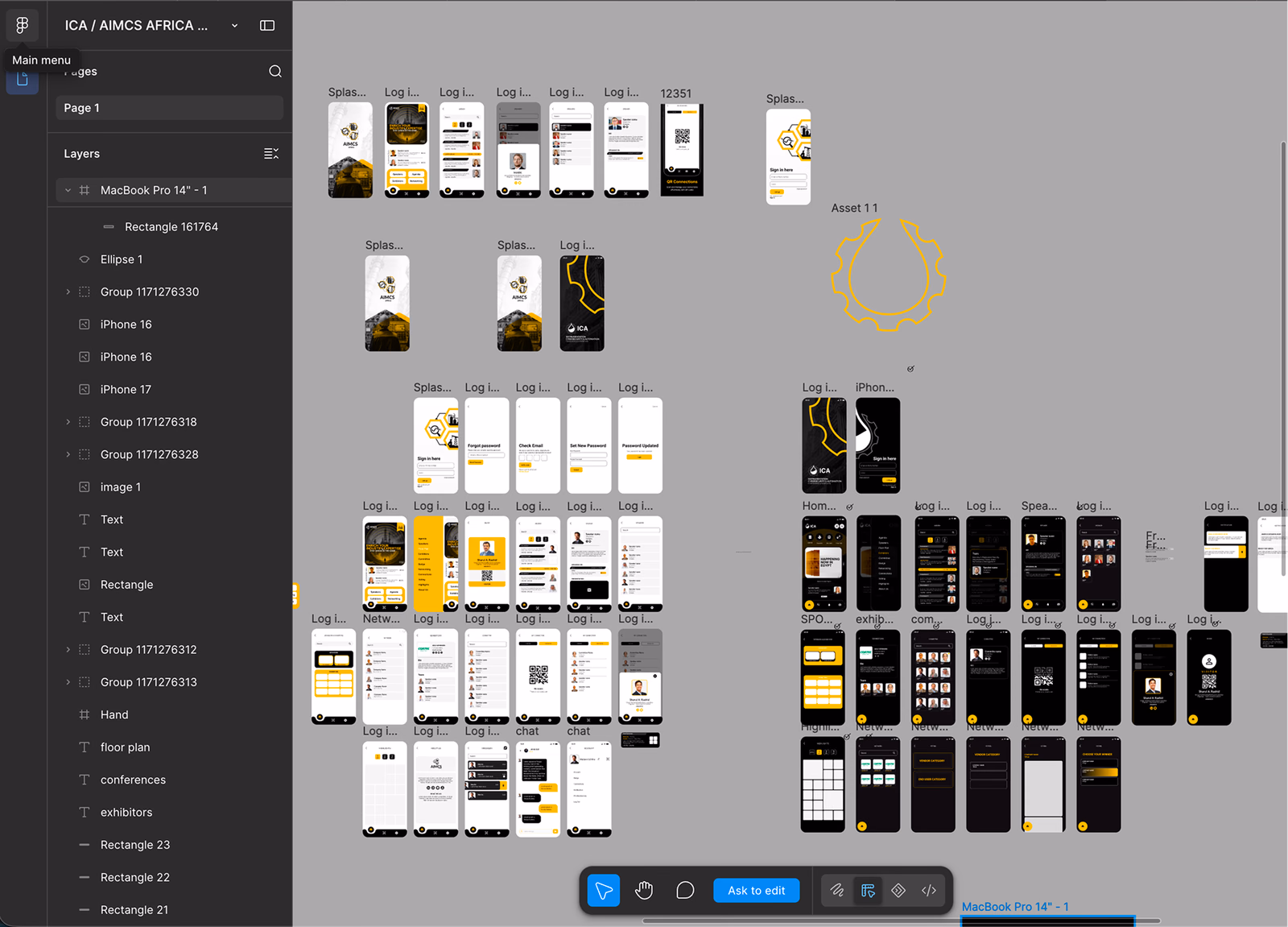Click the MacBook Pro 14" - 1 canvas label
Viewport: 1288px width, 927px height.
coord(1015,907)
